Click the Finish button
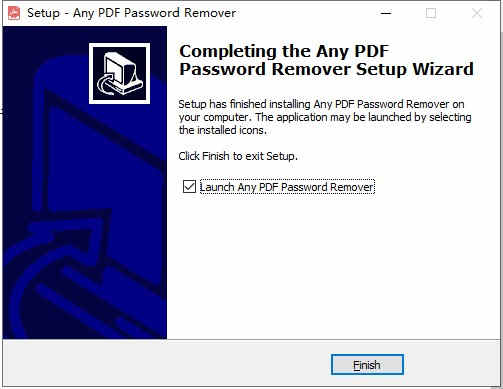The image size is (503, 389). click(367, 365)
